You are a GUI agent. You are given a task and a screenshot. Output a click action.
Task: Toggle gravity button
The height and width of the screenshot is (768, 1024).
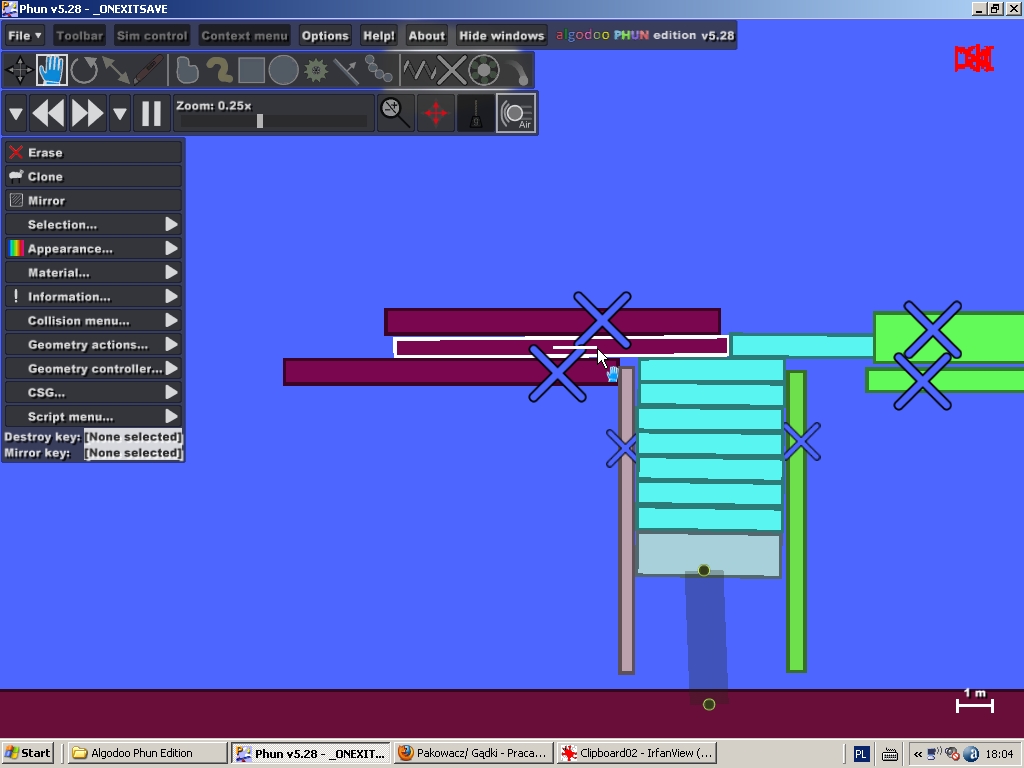click(x=476, y=113)
